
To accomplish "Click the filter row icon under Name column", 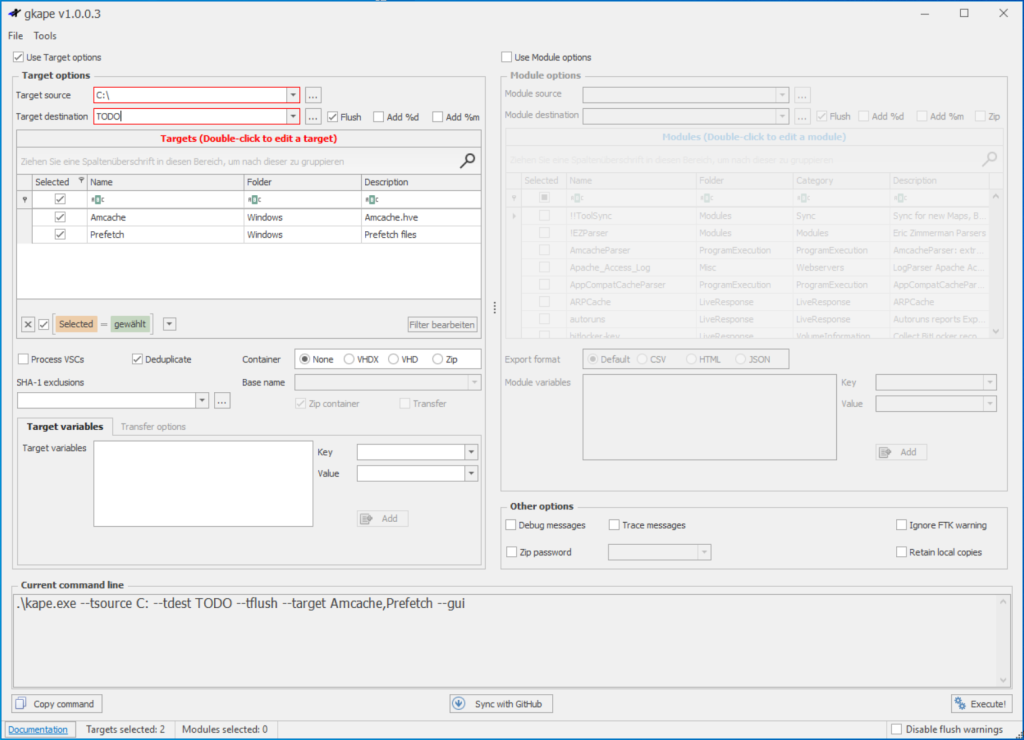I will click(97, 199).
